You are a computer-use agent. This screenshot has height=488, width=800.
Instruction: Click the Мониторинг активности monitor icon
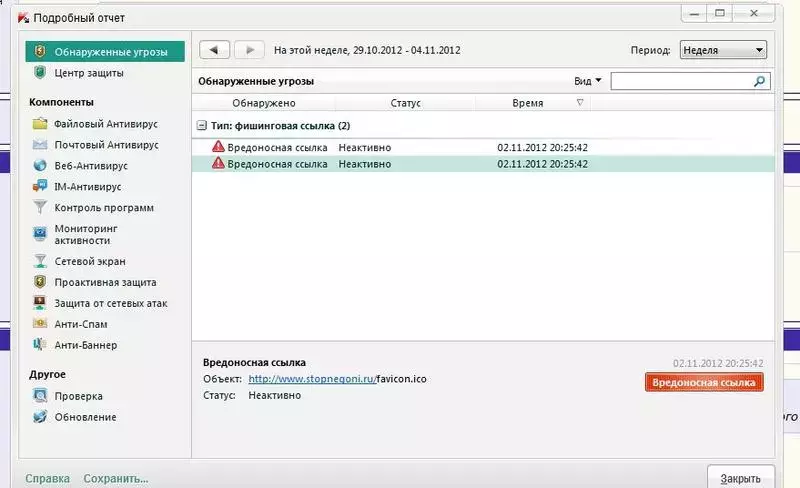tap(40, 234)
